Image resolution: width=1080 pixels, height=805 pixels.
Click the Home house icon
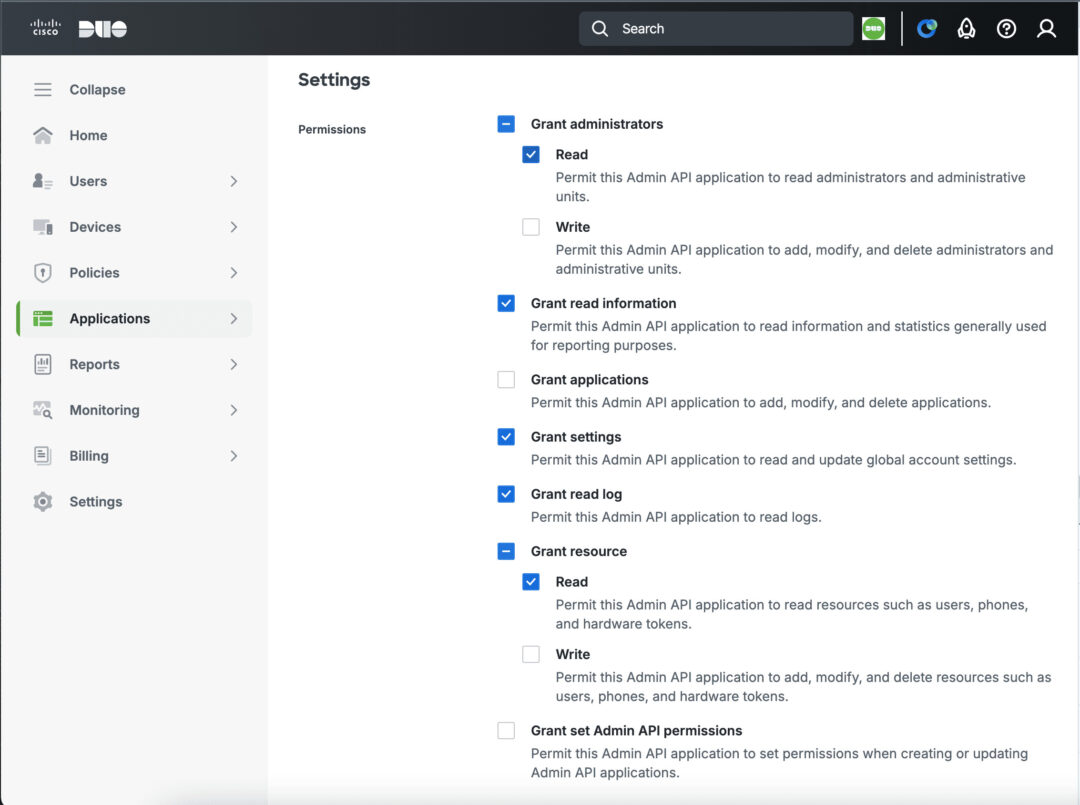43,135
